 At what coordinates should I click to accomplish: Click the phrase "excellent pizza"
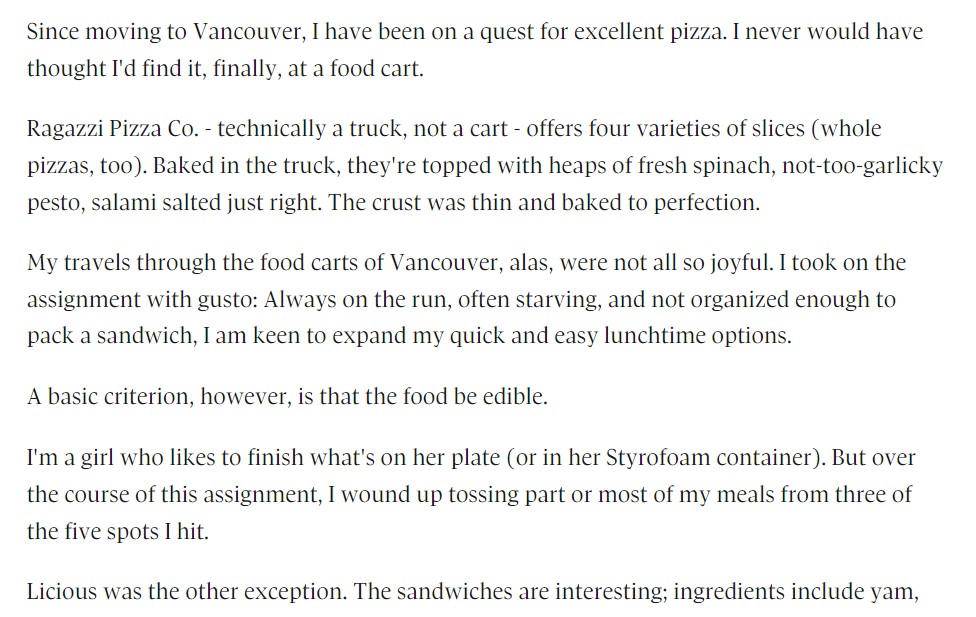pos(650,31)
